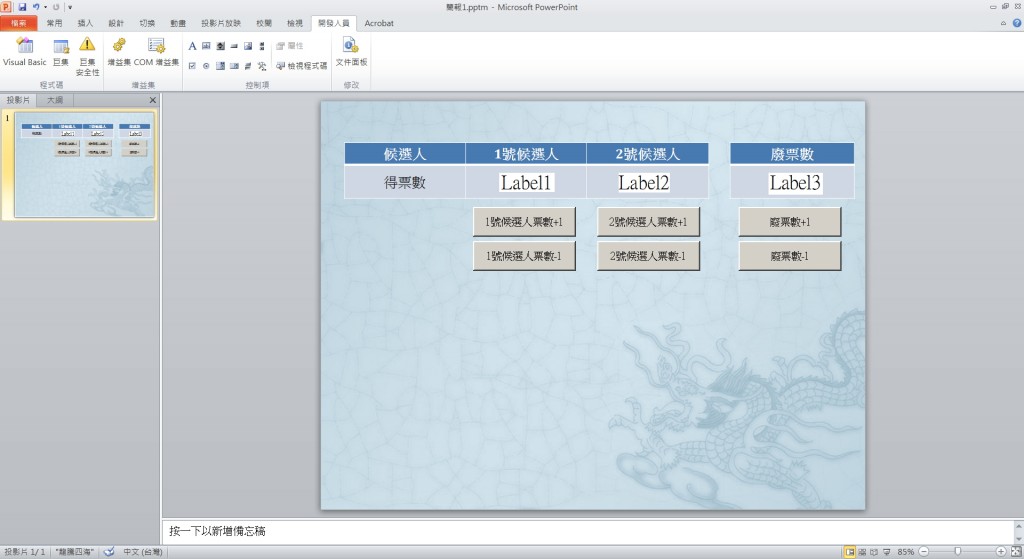Click the 屬性 properties button
Image resolution: width=1024 pixels, height=559 pixels.
click(289, 46)
